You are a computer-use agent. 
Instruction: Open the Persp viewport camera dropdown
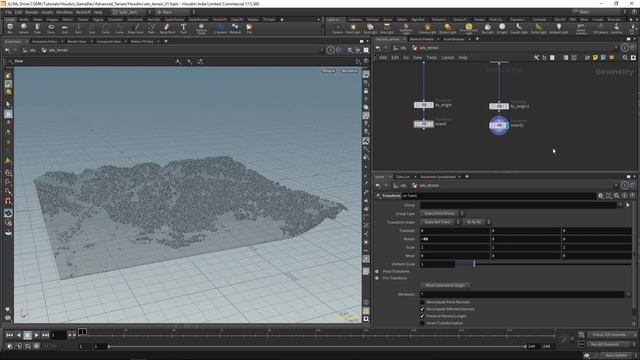tap(328, 71)
